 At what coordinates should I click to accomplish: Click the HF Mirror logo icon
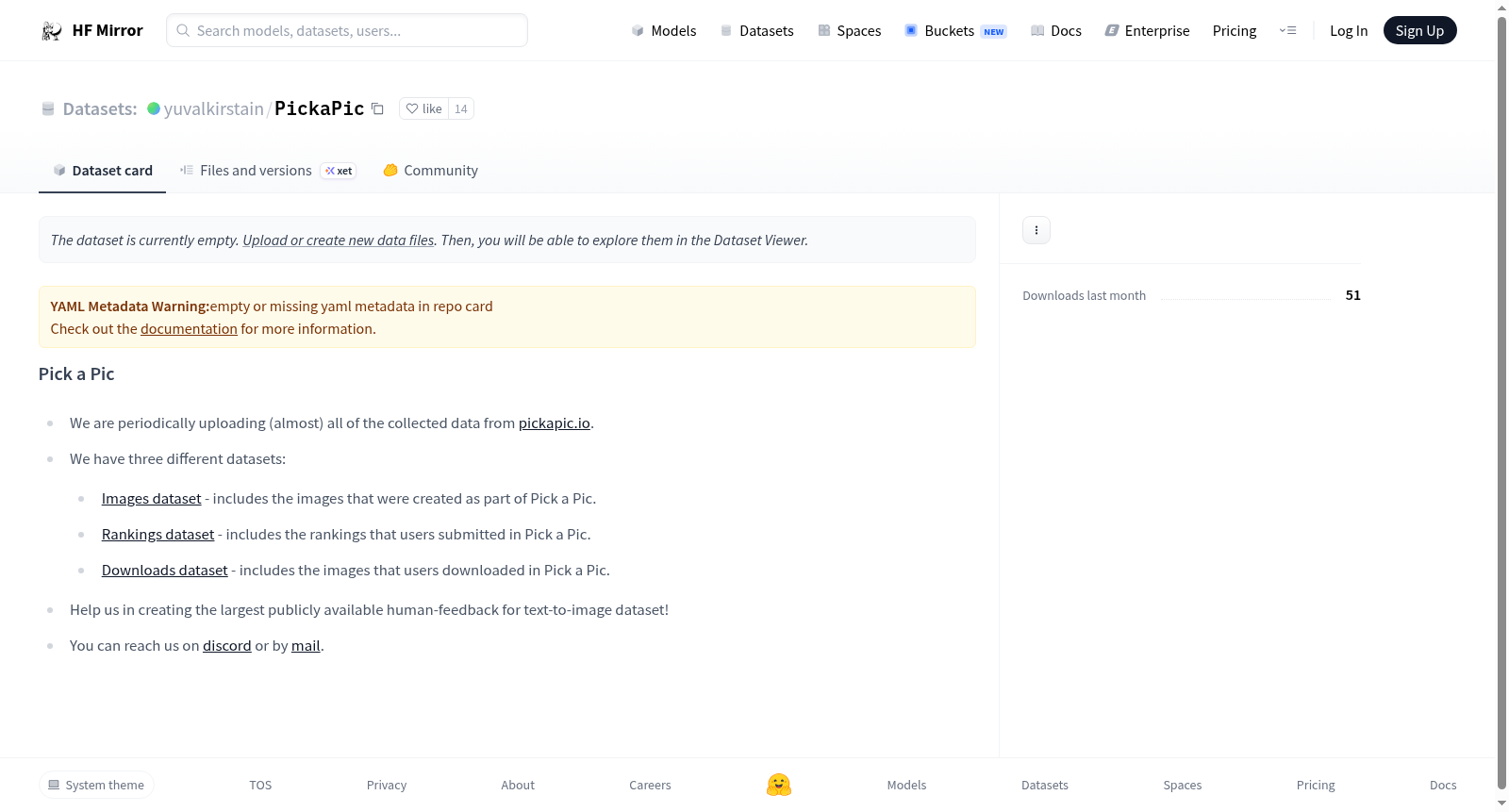point(52,31)
